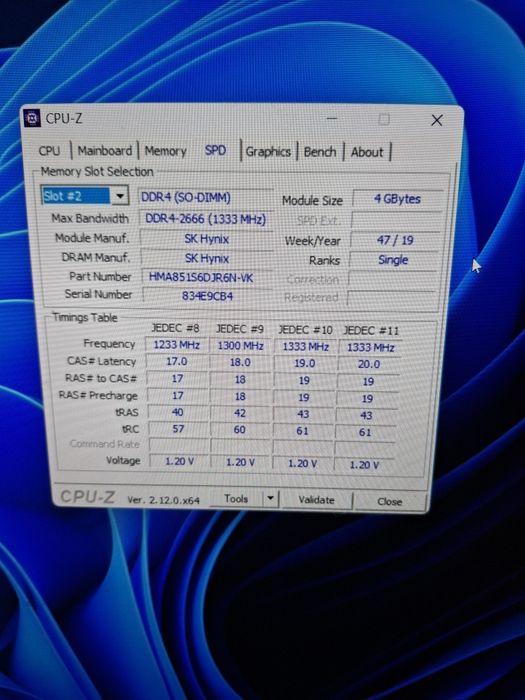Click the Module Manuf. SK Hynix value
This screenshot has width=525, height=700.
pyautogui.click(x=207, y=239)
